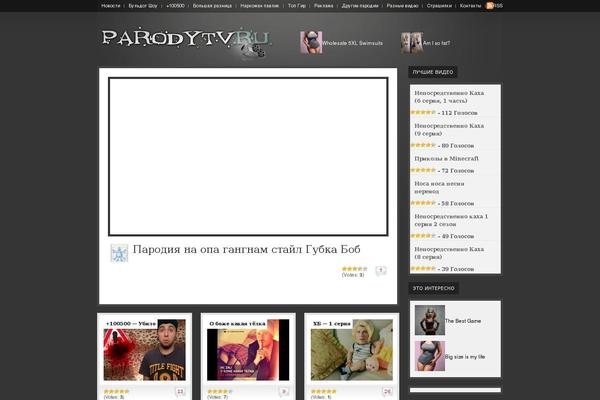Open the +100500 menu item
The width and height of the screenshot is (600, 400).
point(175,6)
